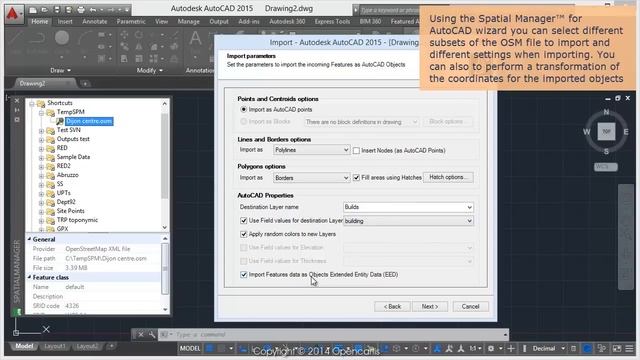Click the Plot printer quick access icon

point(81,9)
